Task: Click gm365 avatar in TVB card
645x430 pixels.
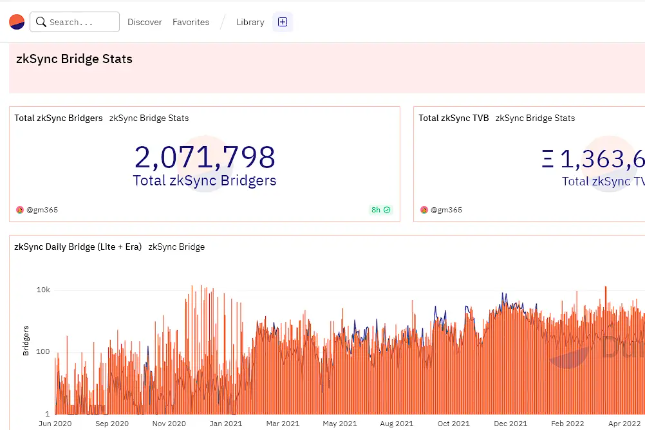Action: pyautogui.click(x=424, y=210)
